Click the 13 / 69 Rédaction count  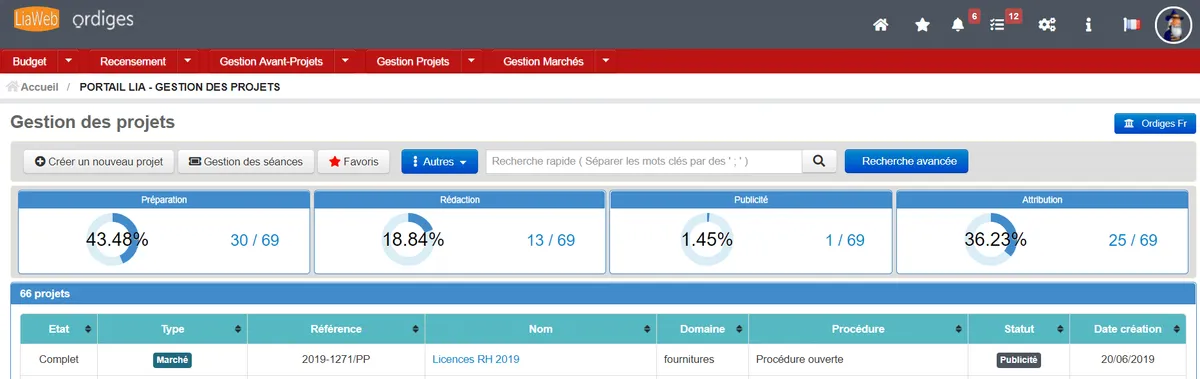click(x=551, y=241)
